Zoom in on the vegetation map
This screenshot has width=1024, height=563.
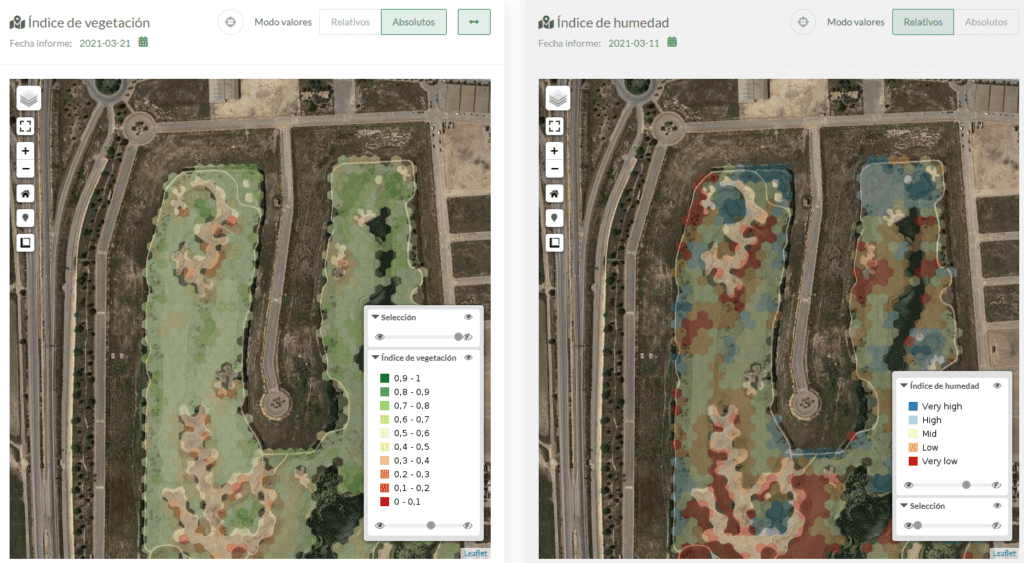click(25, 151)
